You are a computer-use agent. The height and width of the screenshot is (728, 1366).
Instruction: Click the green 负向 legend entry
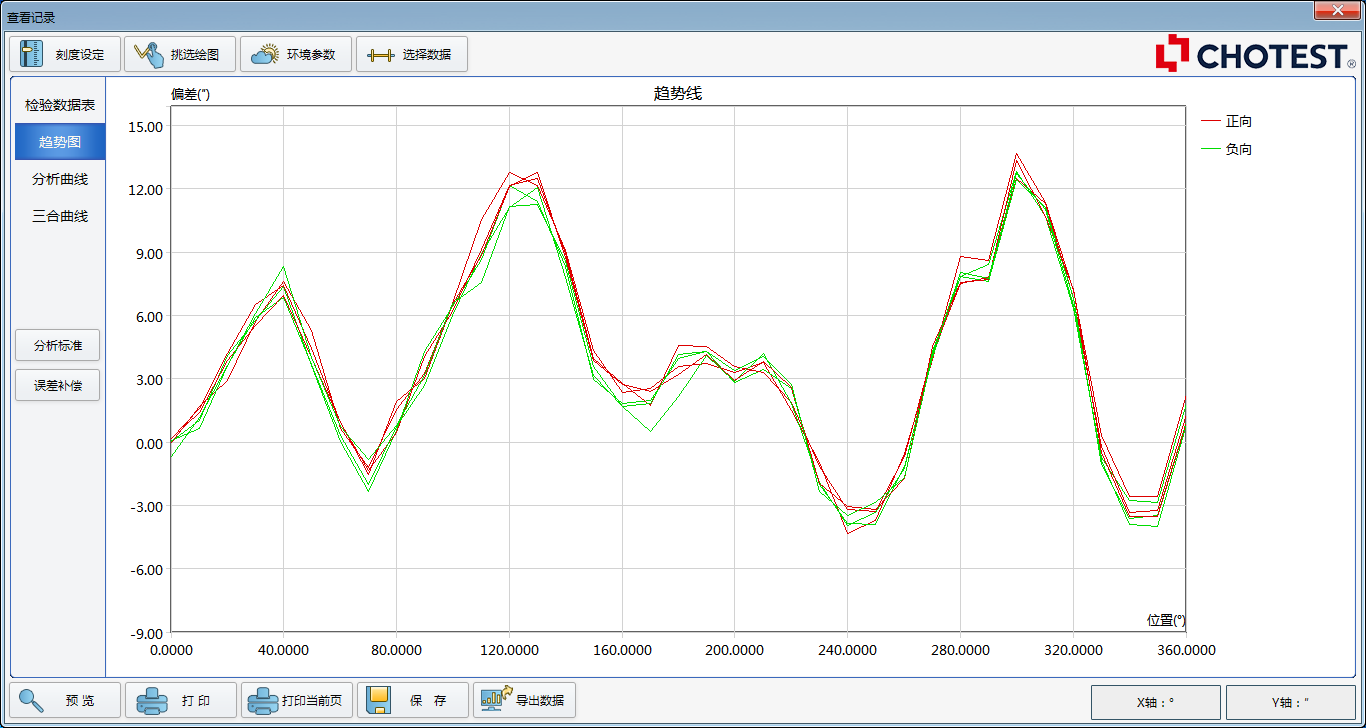1238,149
